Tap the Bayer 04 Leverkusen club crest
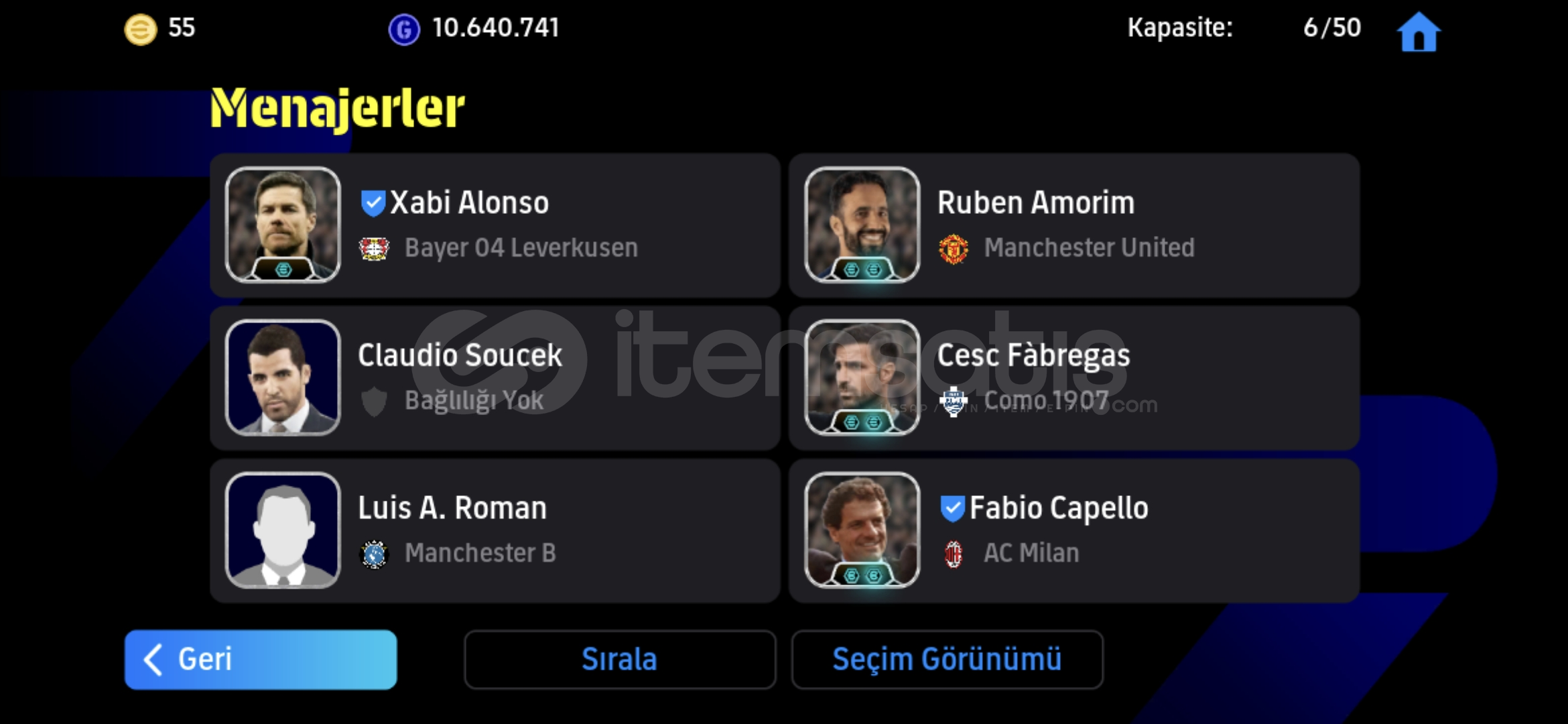 pos(374,249)
